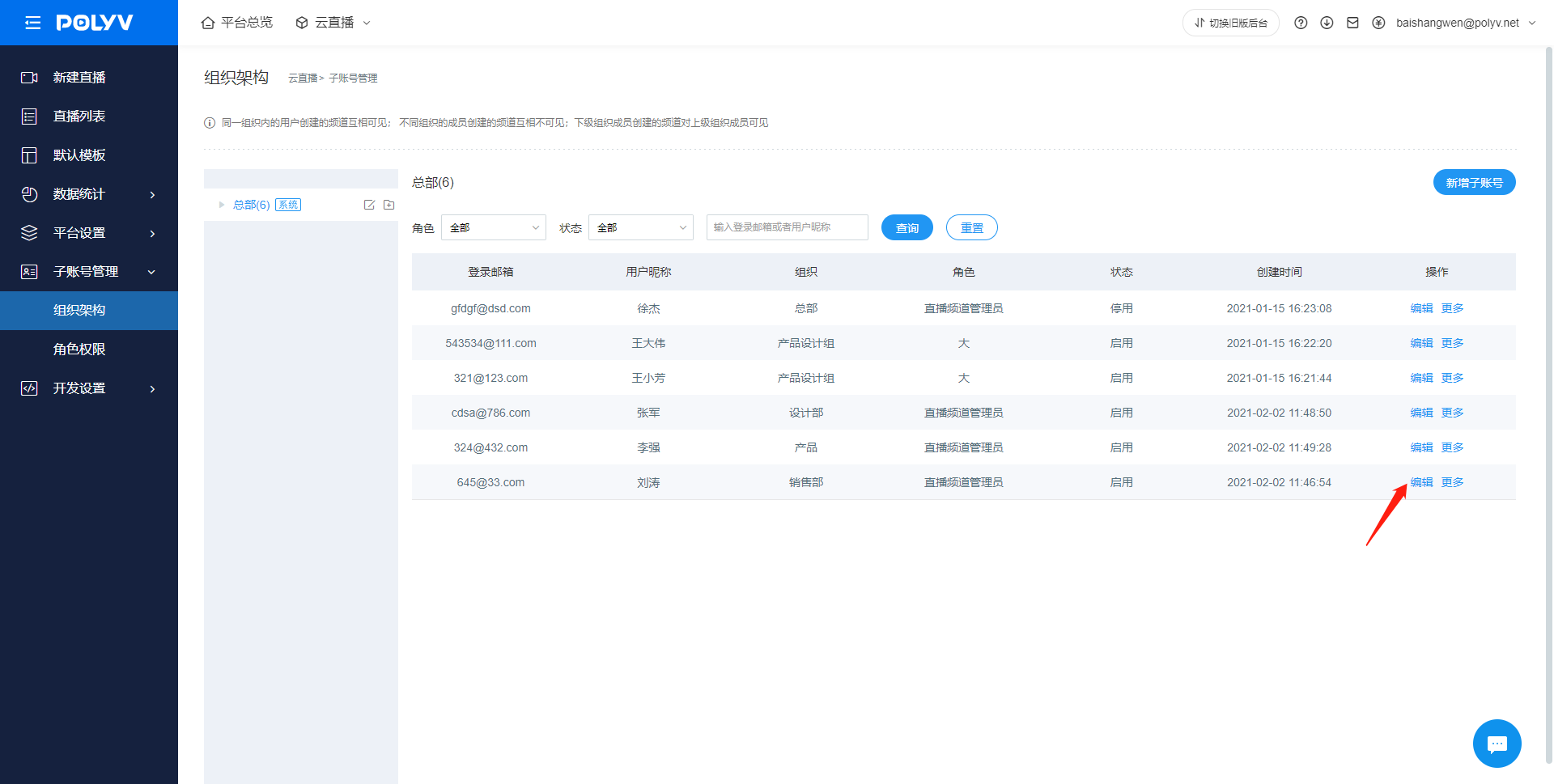Open 更多 for 543534@111.com
The height and width of the screenshot is (784, 1554).
(1452, 343)
